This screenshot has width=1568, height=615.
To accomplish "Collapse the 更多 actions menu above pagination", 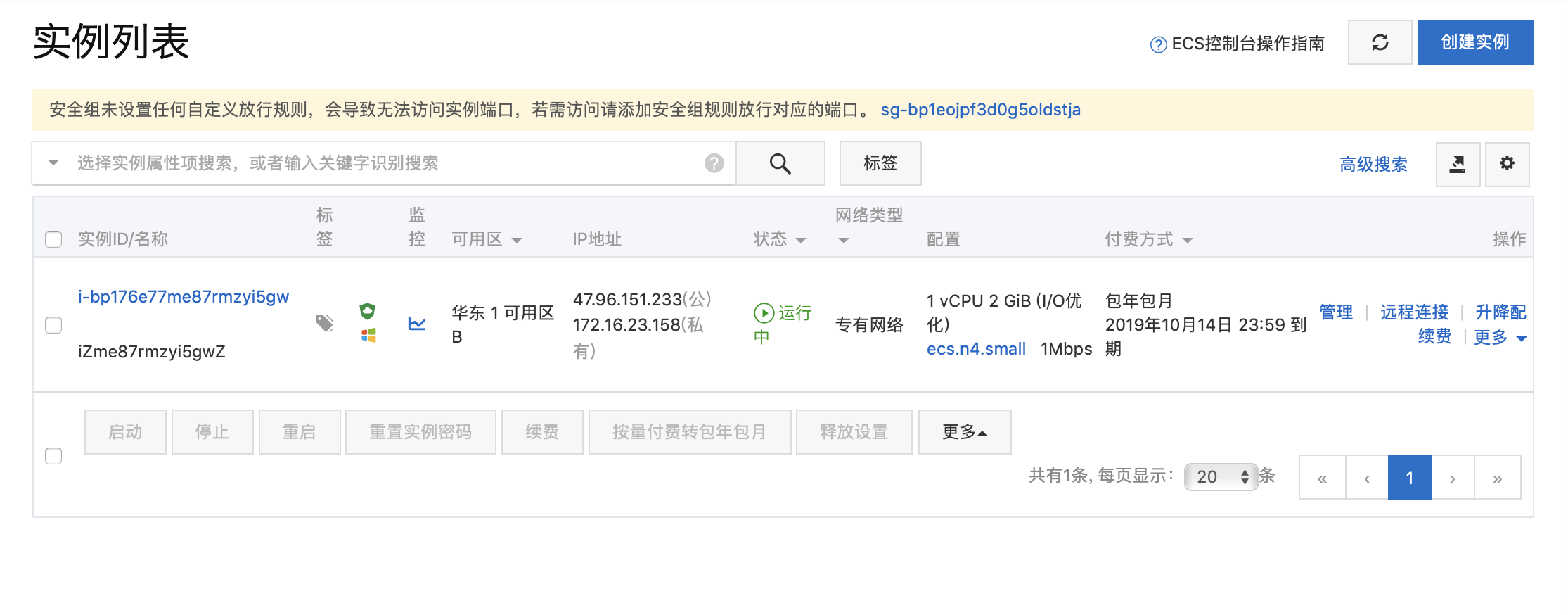I will tap(964, 432).
